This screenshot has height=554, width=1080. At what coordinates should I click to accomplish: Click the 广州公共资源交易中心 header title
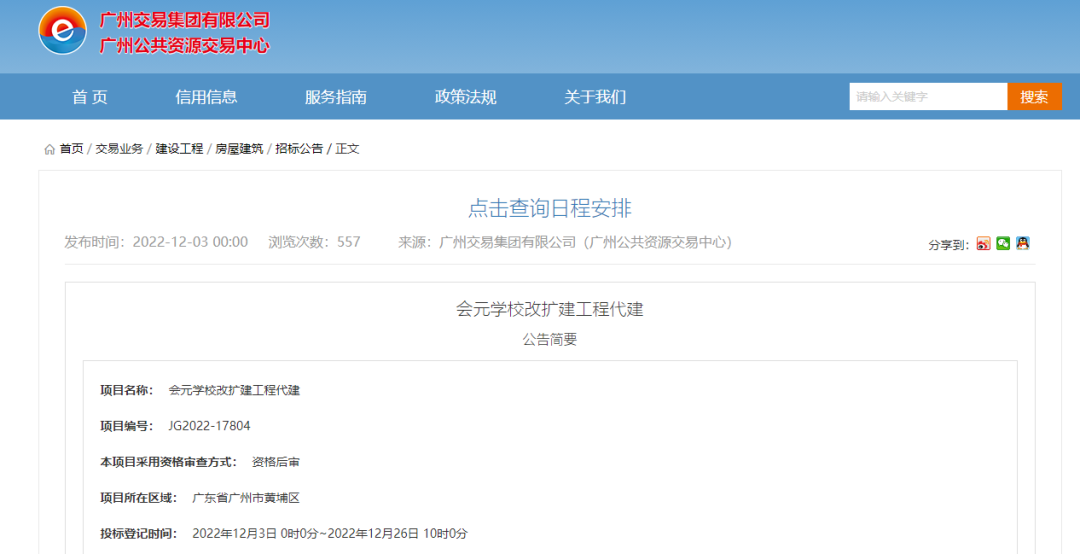pos(185,46)
